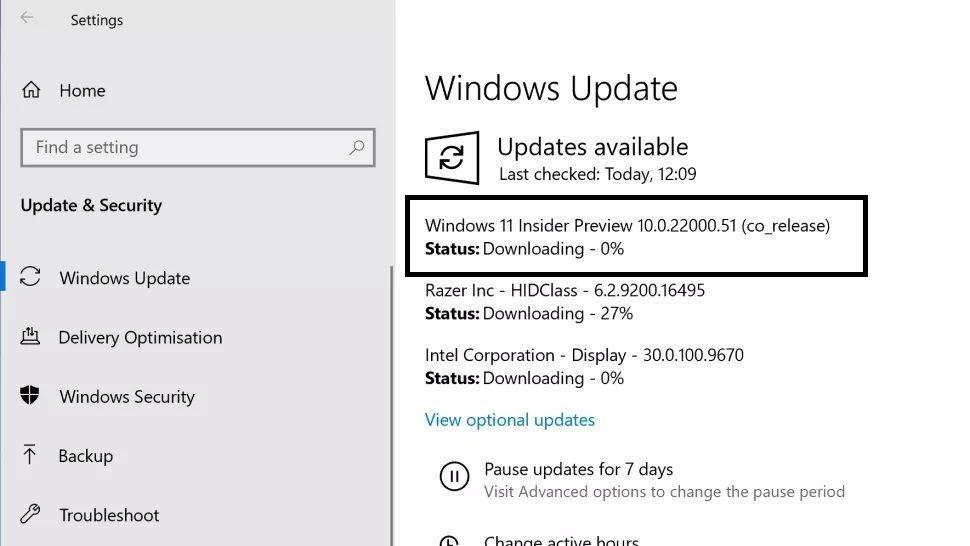Click Visit Advanced options pause period text
The width and height of the screenshot is (970, 546).
(x=664, y=492)
